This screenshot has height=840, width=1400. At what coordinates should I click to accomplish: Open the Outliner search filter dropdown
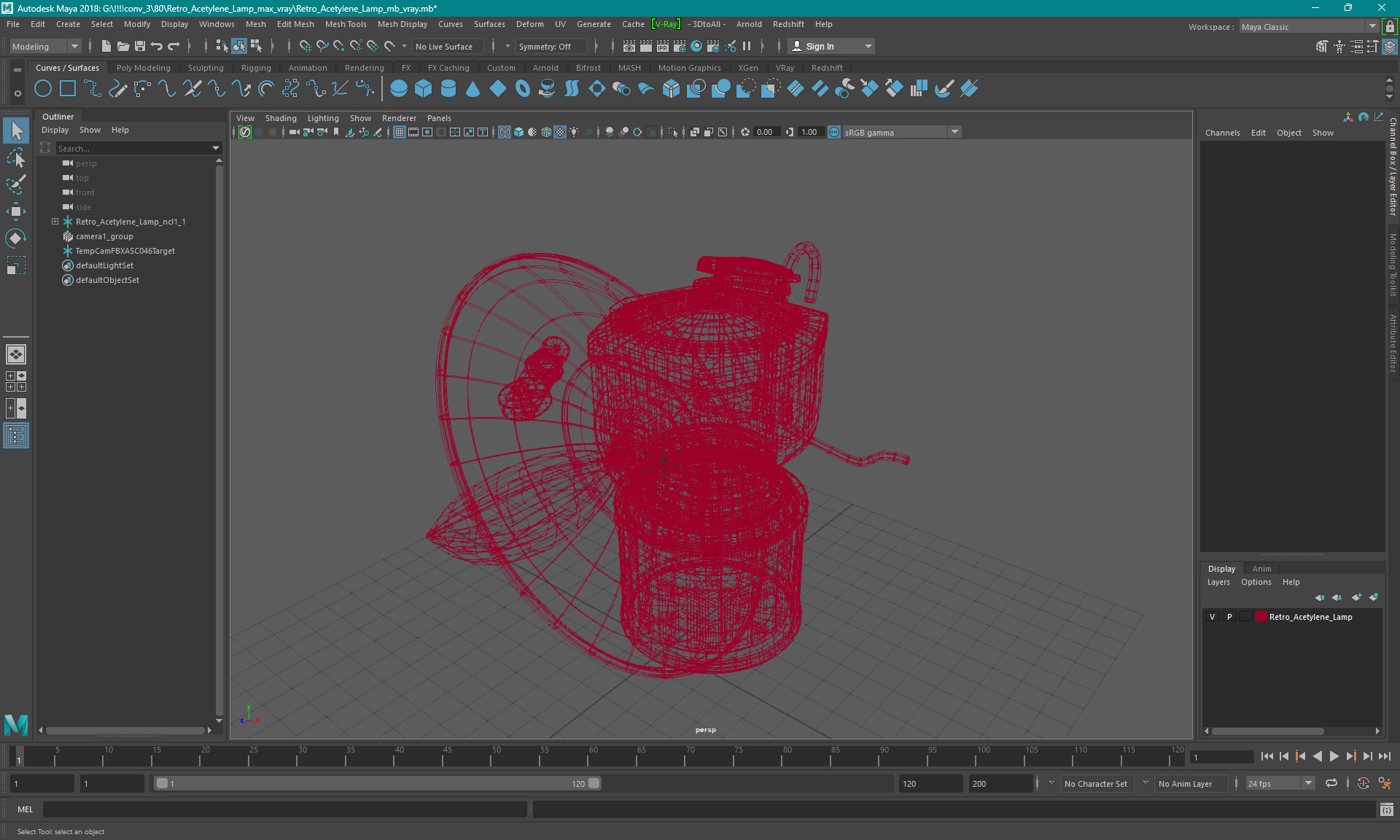(216, 148)
